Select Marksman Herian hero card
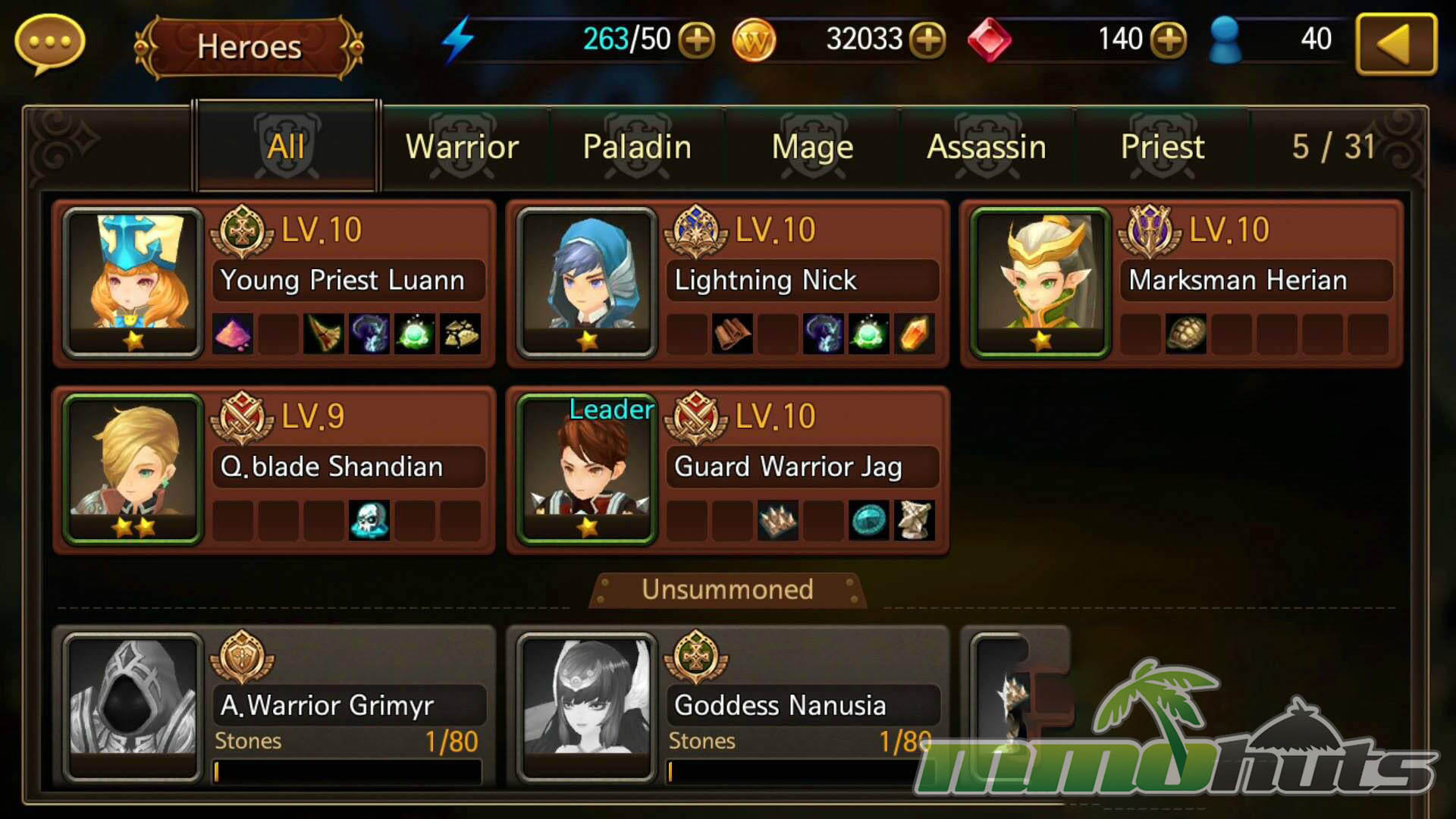Image resolution: width=1456 pixels, height=819 pixels. [x=1181, y=284]
